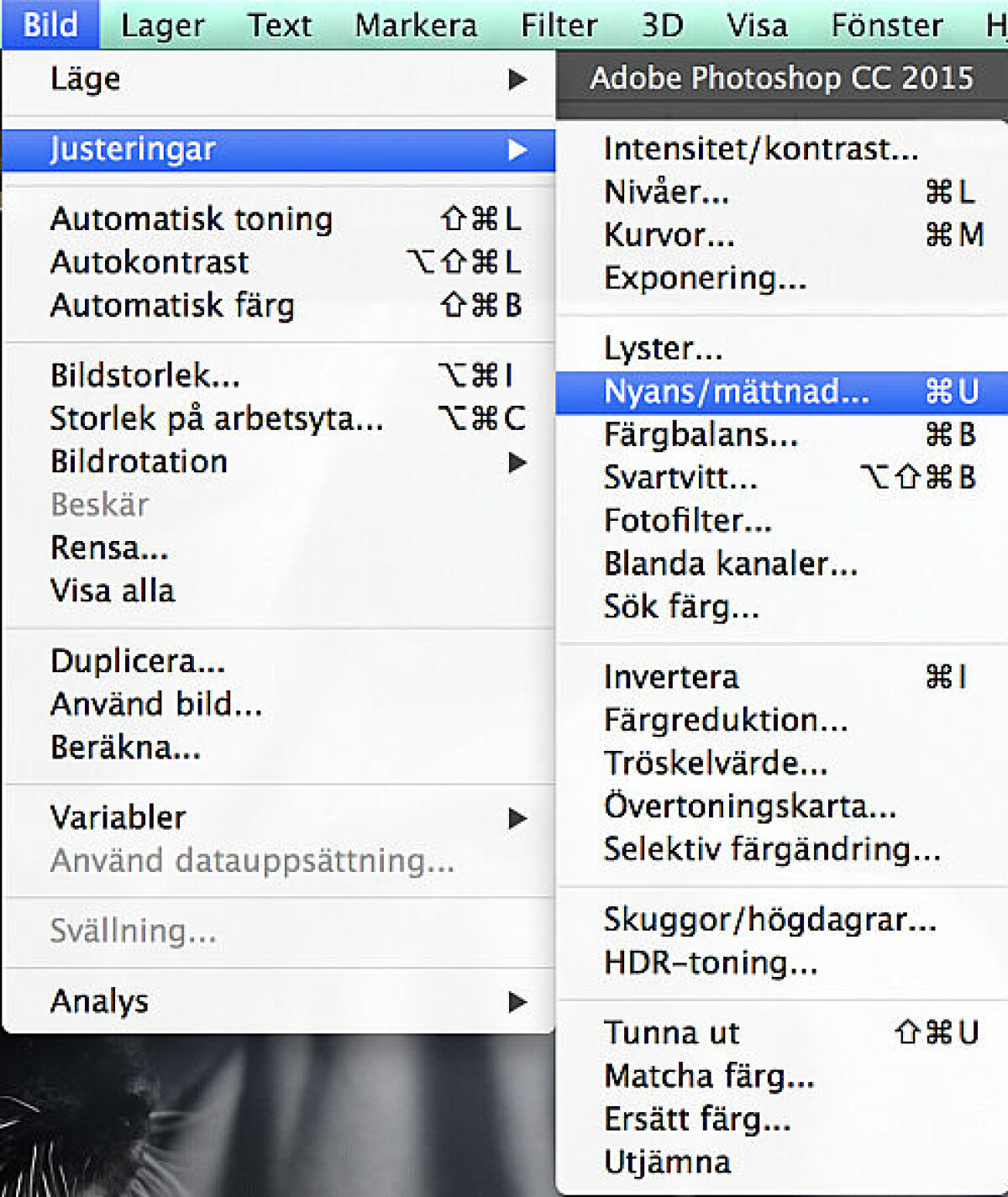1008x1197 pixels.
Task: Select Nivåer from adjustments
Action: (781, 192)
